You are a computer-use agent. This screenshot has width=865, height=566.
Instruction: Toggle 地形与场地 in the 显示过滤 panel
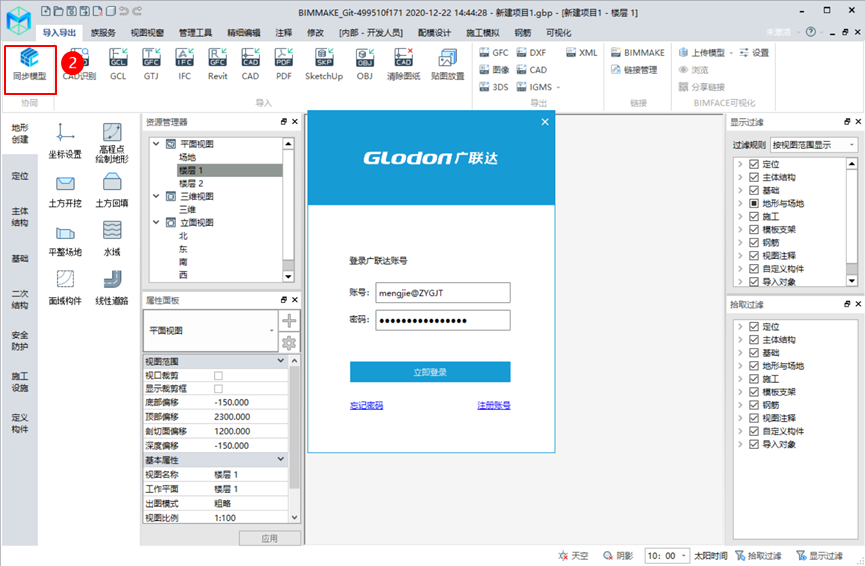(754, 203)
